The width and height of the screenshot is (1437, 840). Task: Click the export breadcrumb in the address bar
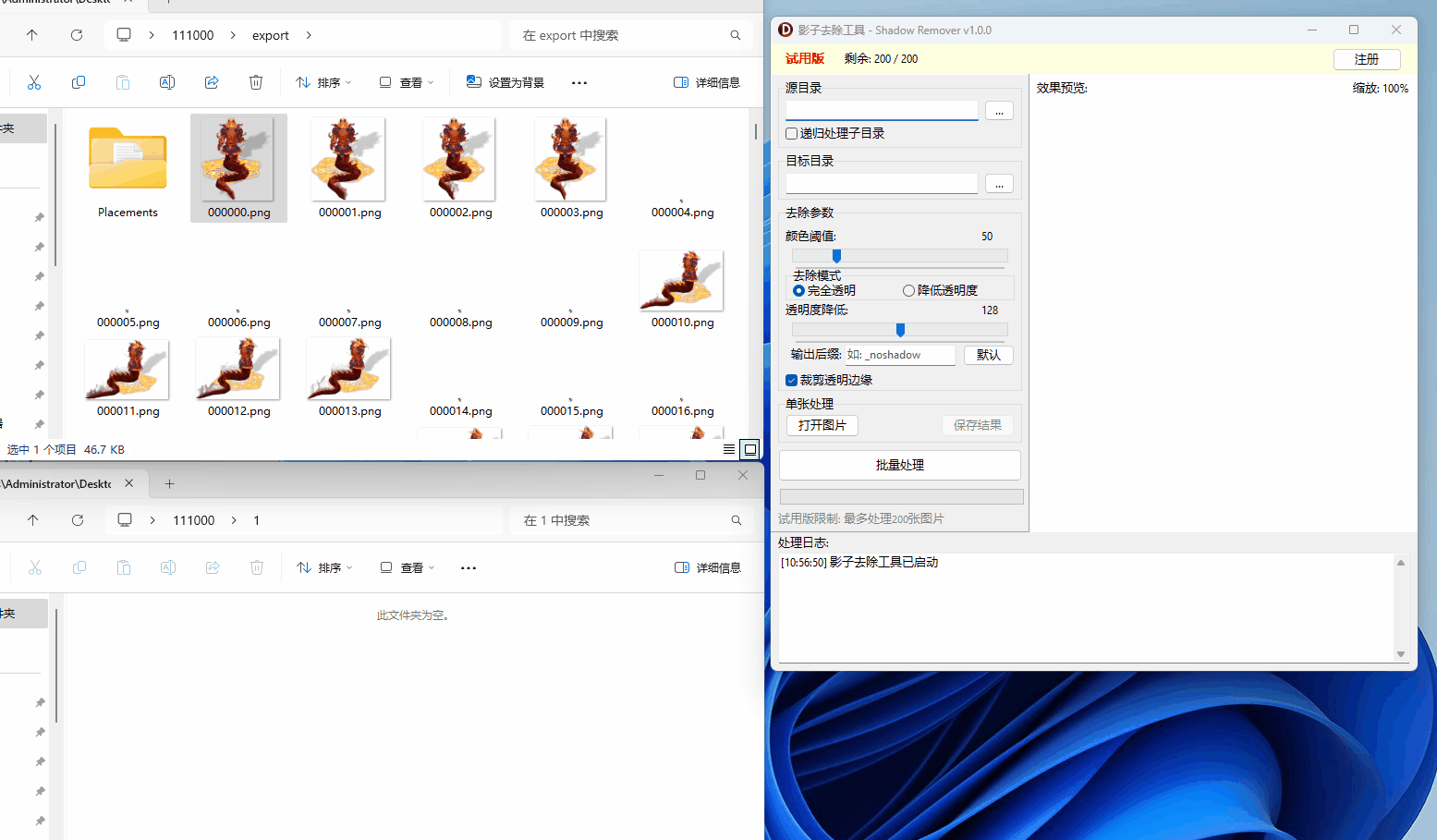pyautogui.click(x=270, y=35)
